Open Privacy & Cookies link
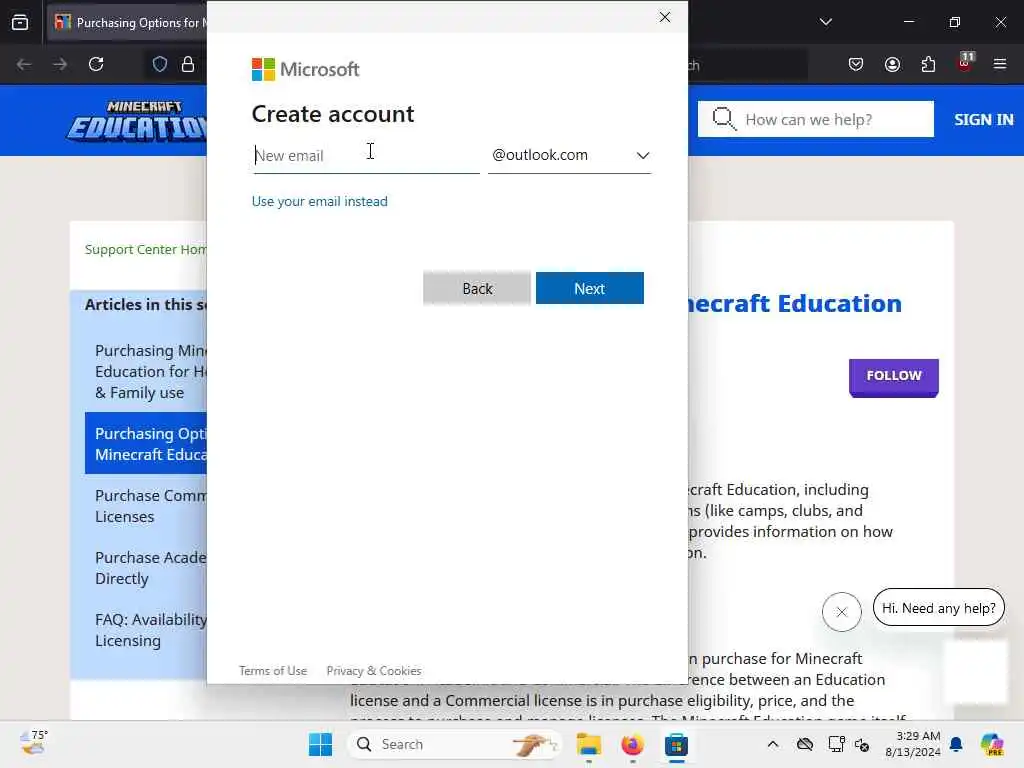 click(374, 671)
